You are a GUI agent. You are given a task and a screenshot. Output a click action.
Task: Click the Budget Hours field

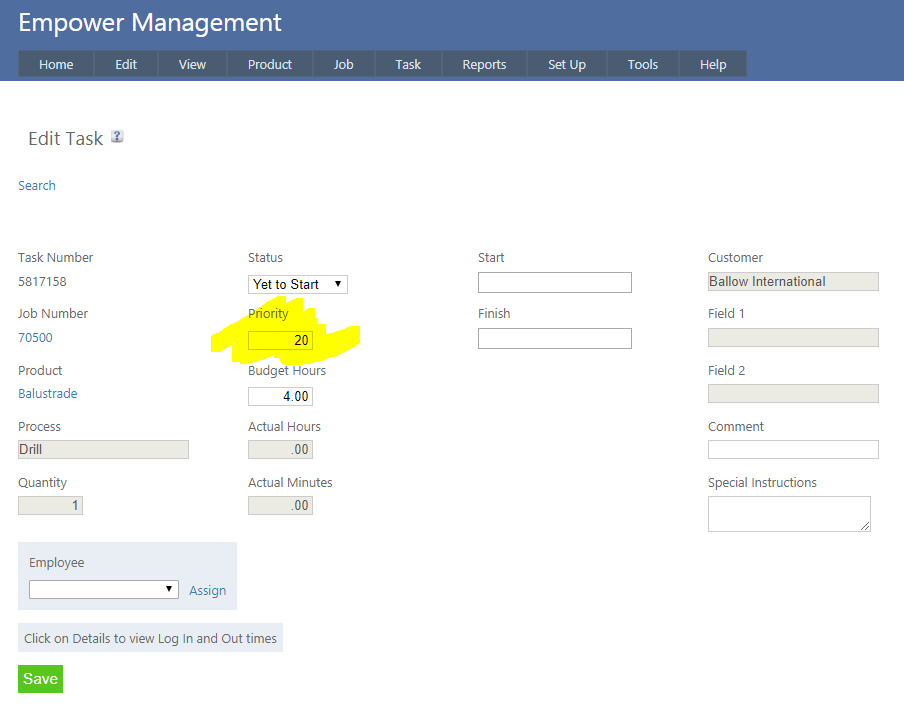[x=280, y=397]
